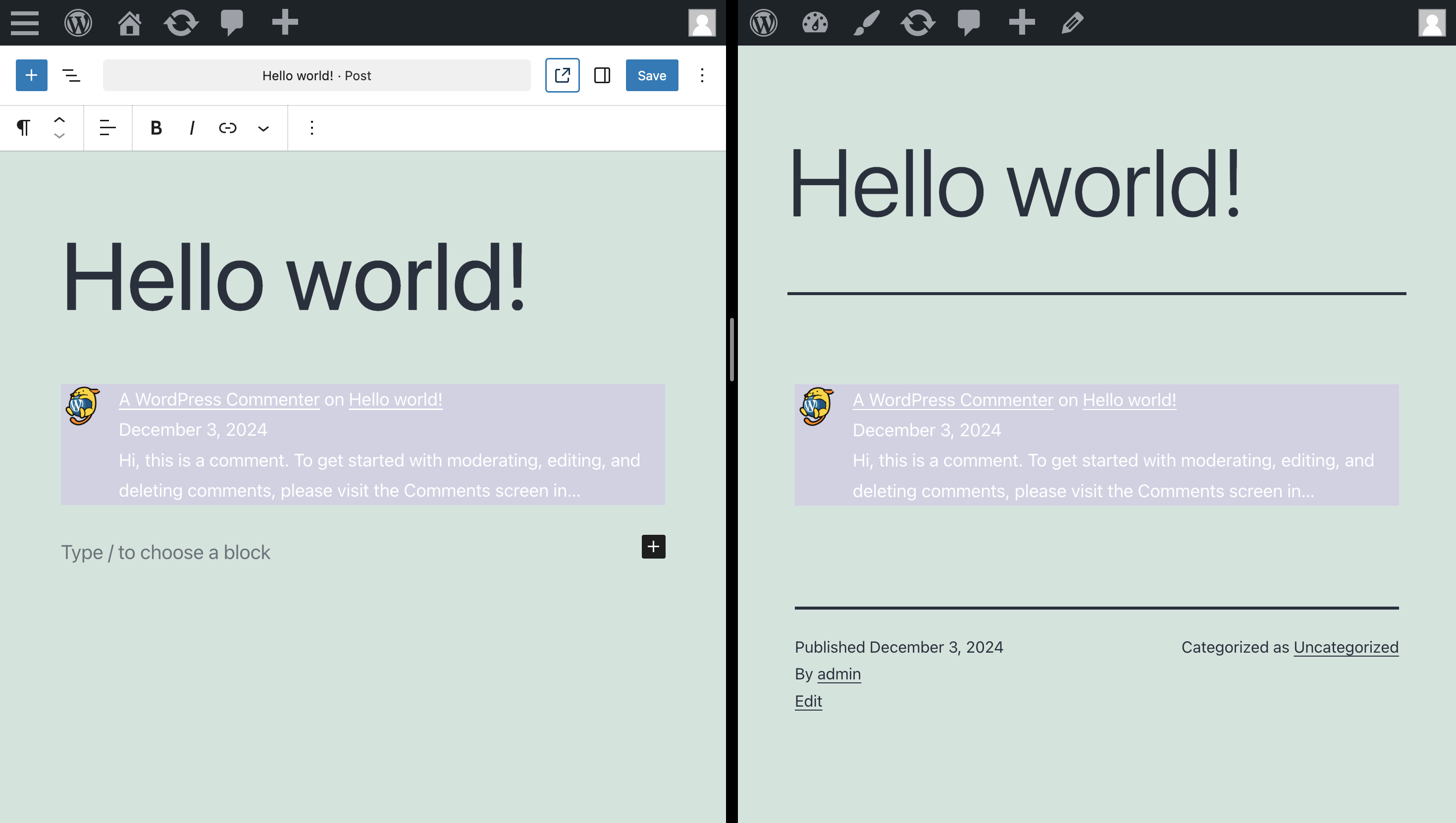Click the Edit post pencil icon
The image size is (1456, 823).
click(1072, 23)
